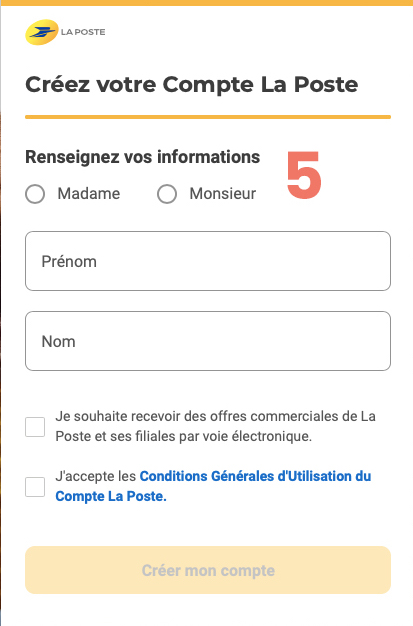Click the orange divider line under the title
The height and width of the screenshot is (626, 413).
pos(208,117)
